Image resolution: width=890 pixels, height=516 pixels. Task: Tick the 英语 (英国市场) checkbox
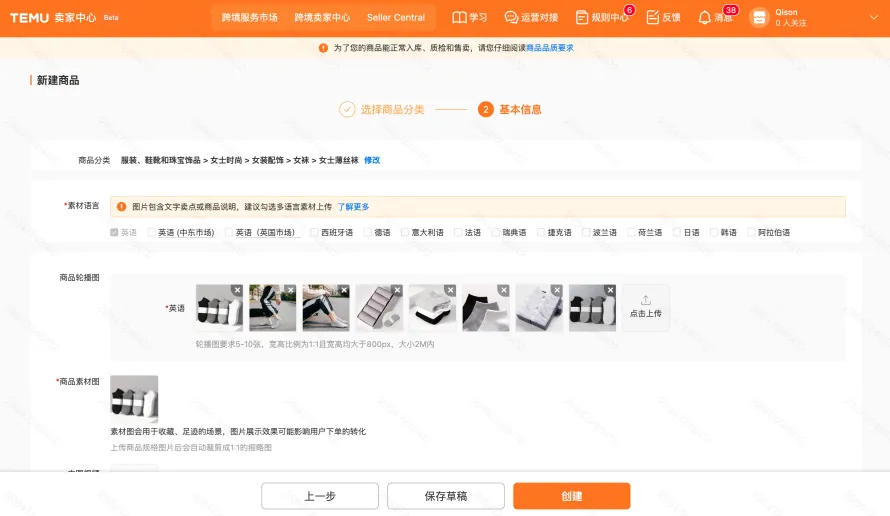pos(229,232)
